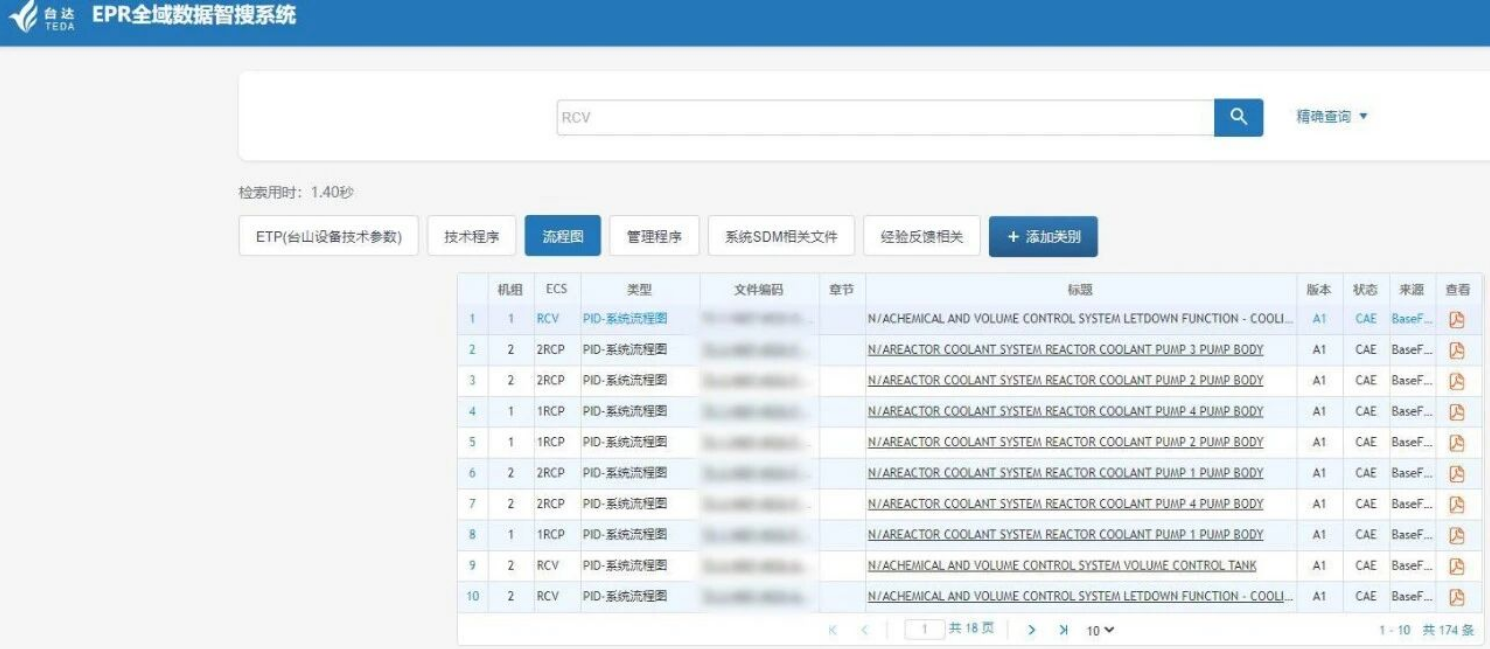Open VOLUME CONTROL TANK title link
The width and height of the screenshot is (1490, 649).
(x=1062, y=566)
